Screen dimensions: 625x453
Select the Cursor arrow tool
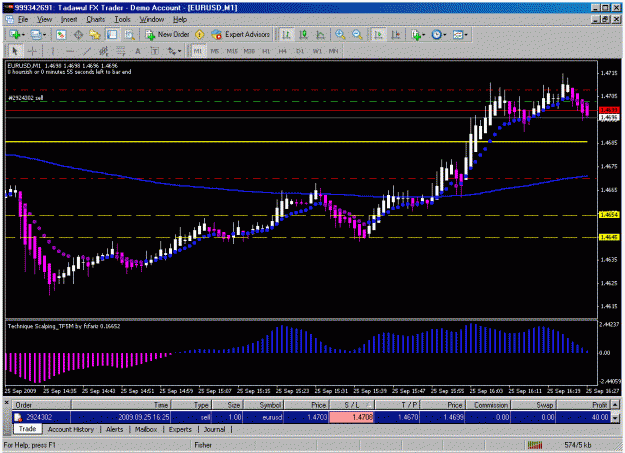15,51
